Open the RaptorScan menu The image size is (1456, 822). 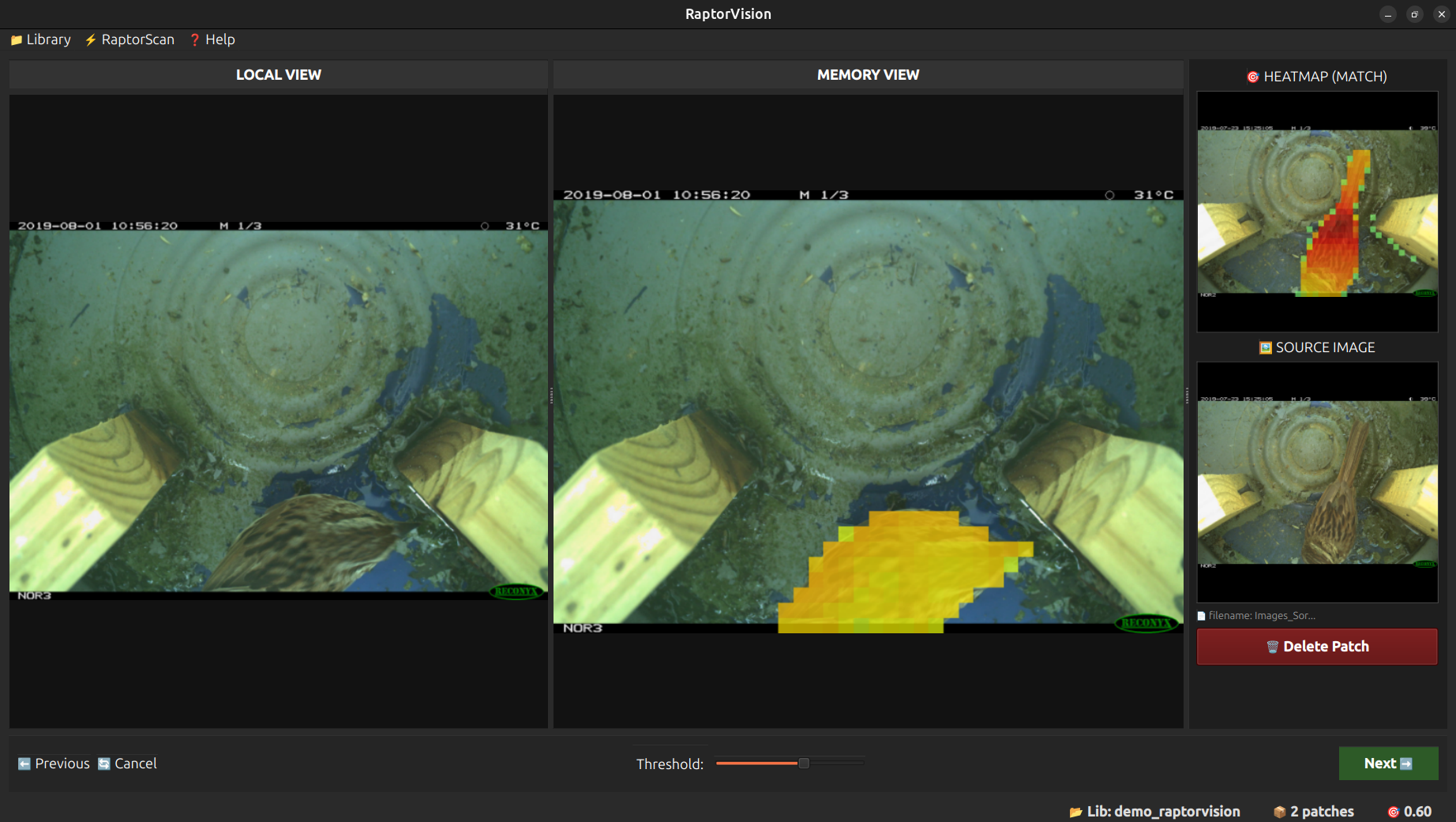point(130,39)
